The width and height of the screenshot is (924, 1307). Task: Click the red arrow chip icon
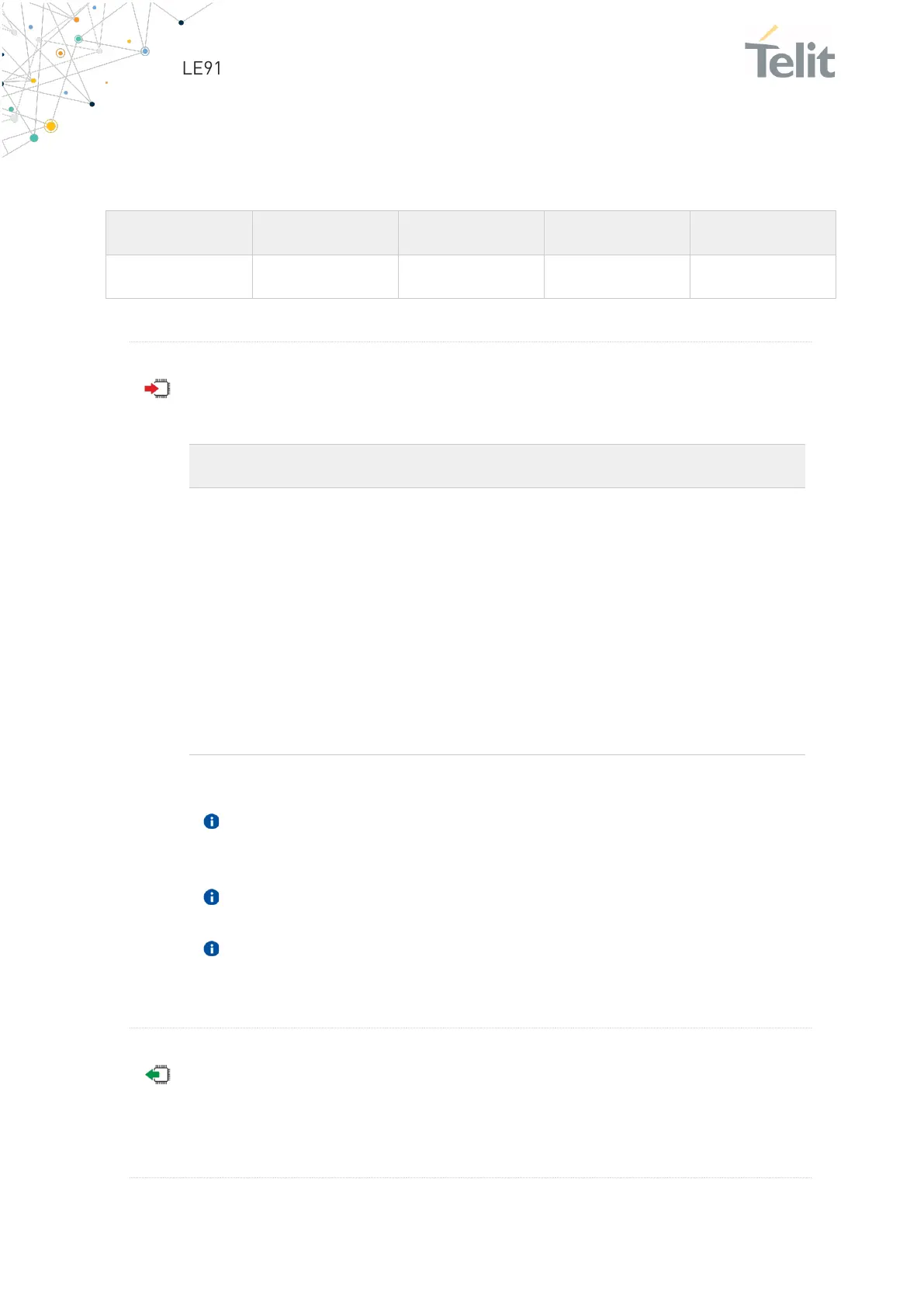click(157, 389)
